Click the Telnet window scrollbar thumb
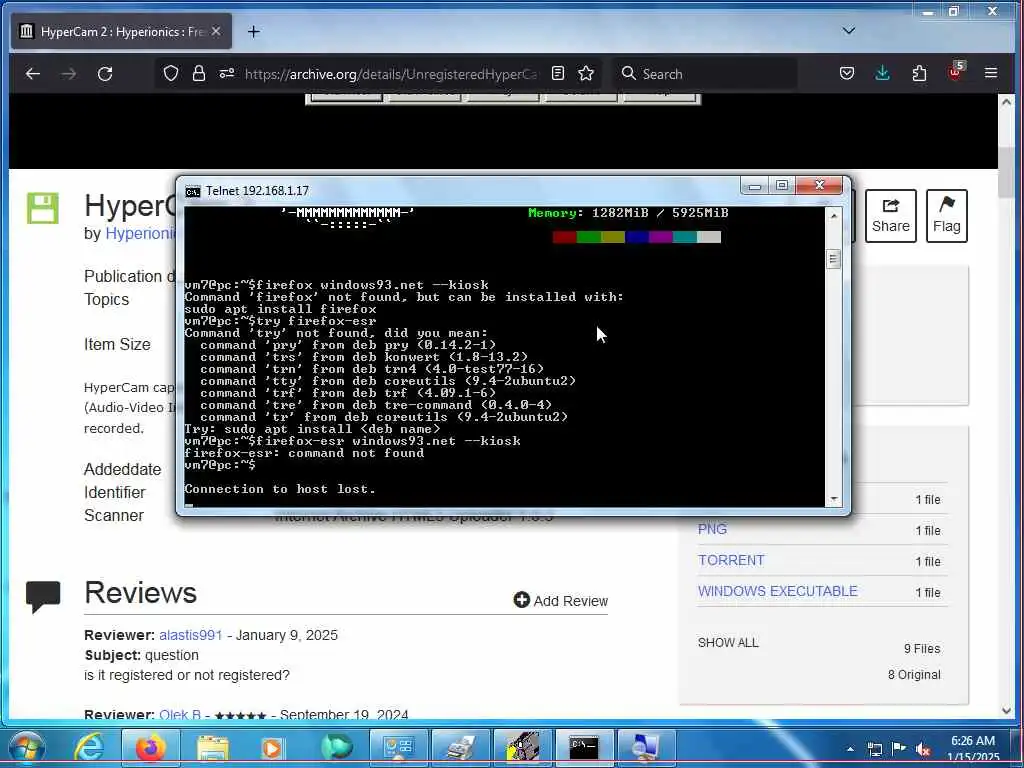1024x768 pixels. tap(833, 259)
